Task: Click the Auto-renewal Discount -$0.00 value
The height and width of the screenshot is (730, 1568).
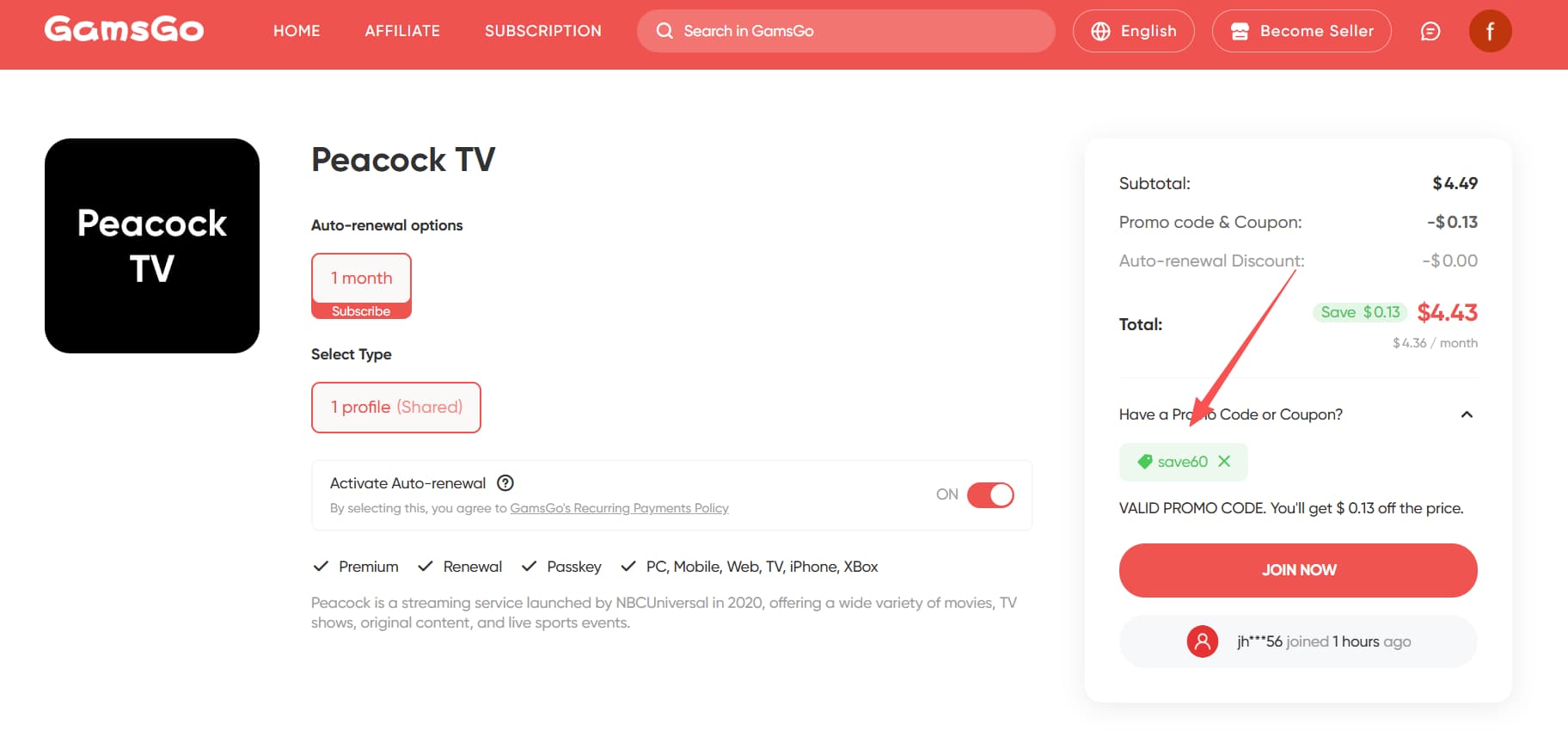Action: click(1449, 261)
